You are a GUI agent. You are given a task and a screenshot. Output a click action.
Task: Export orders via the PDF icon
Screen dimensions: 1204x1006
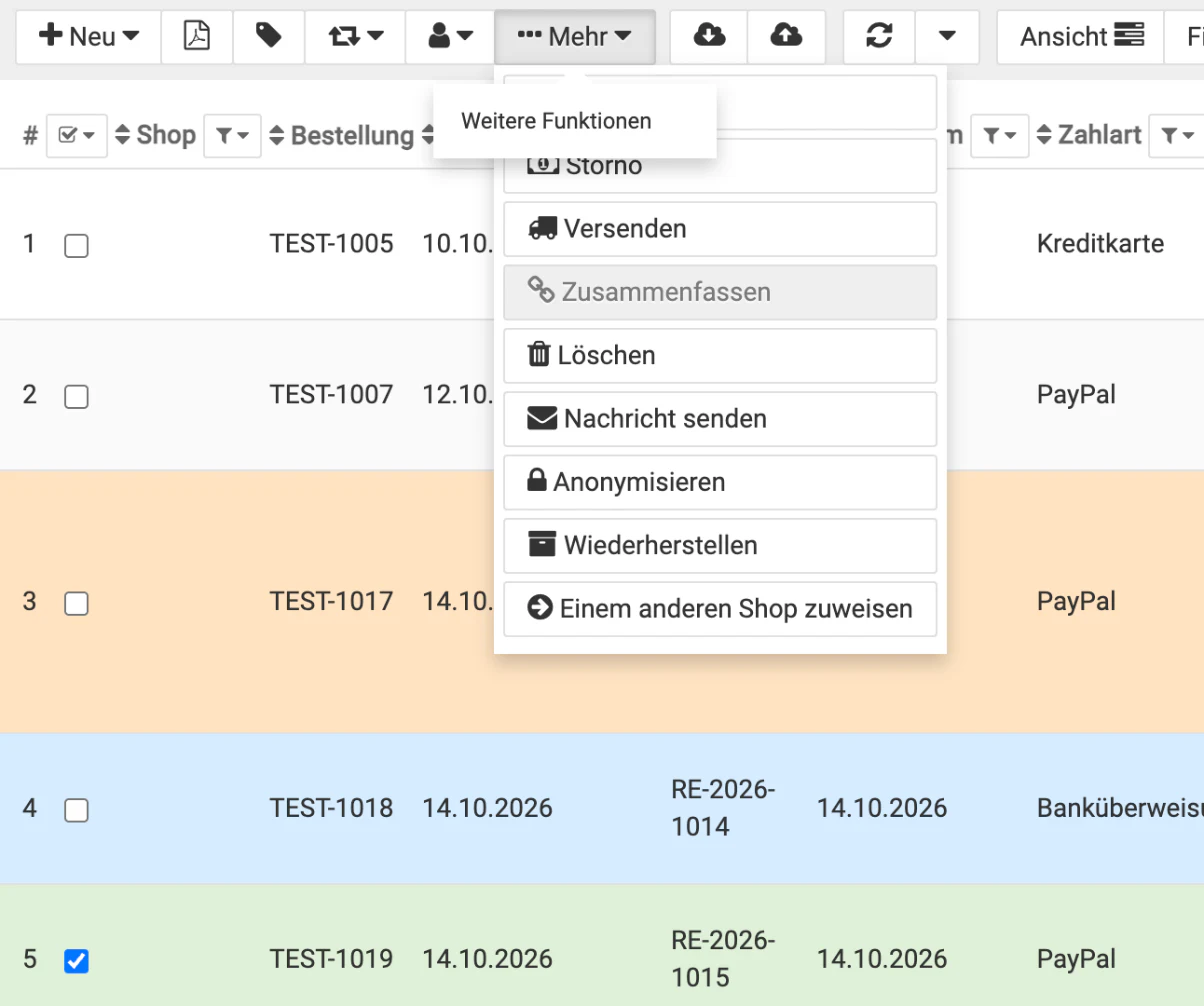196,37
